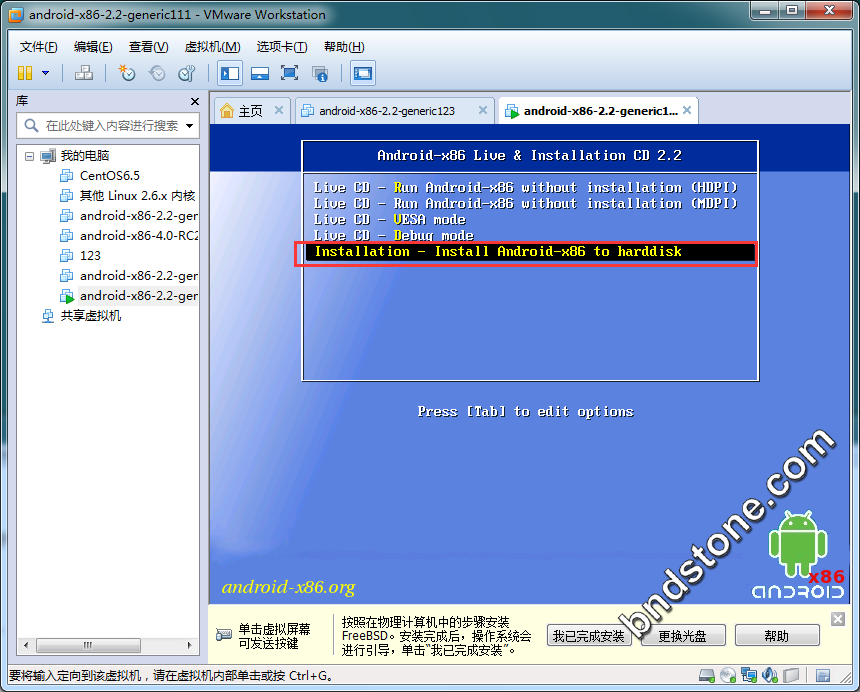Click the grey device icon after the sound card
Screen dimensions: 860x692
coord(790,676)
